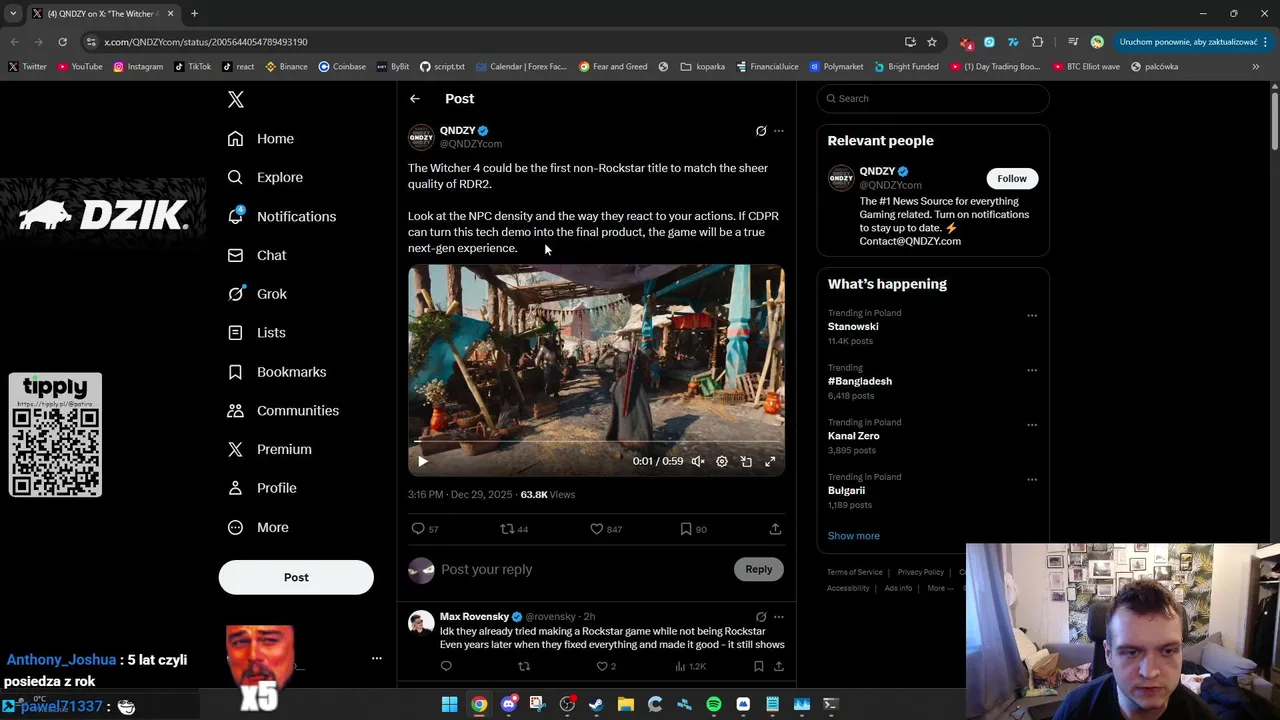
Task: Open new browser tab
Action: point(194,14)
